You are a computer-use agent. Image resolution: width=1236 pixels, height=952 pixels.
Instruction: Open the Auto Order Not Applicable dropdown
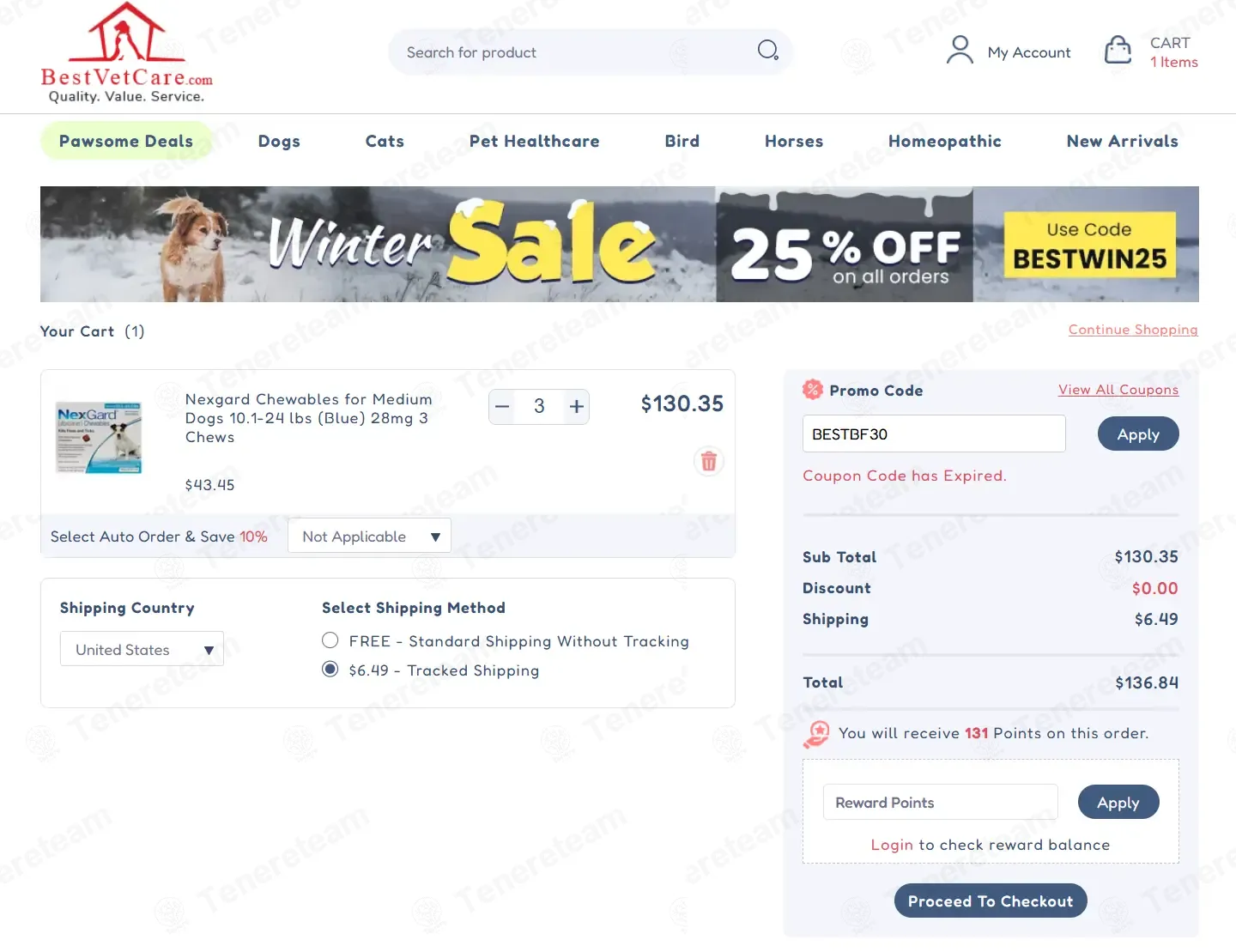[369, 536]
